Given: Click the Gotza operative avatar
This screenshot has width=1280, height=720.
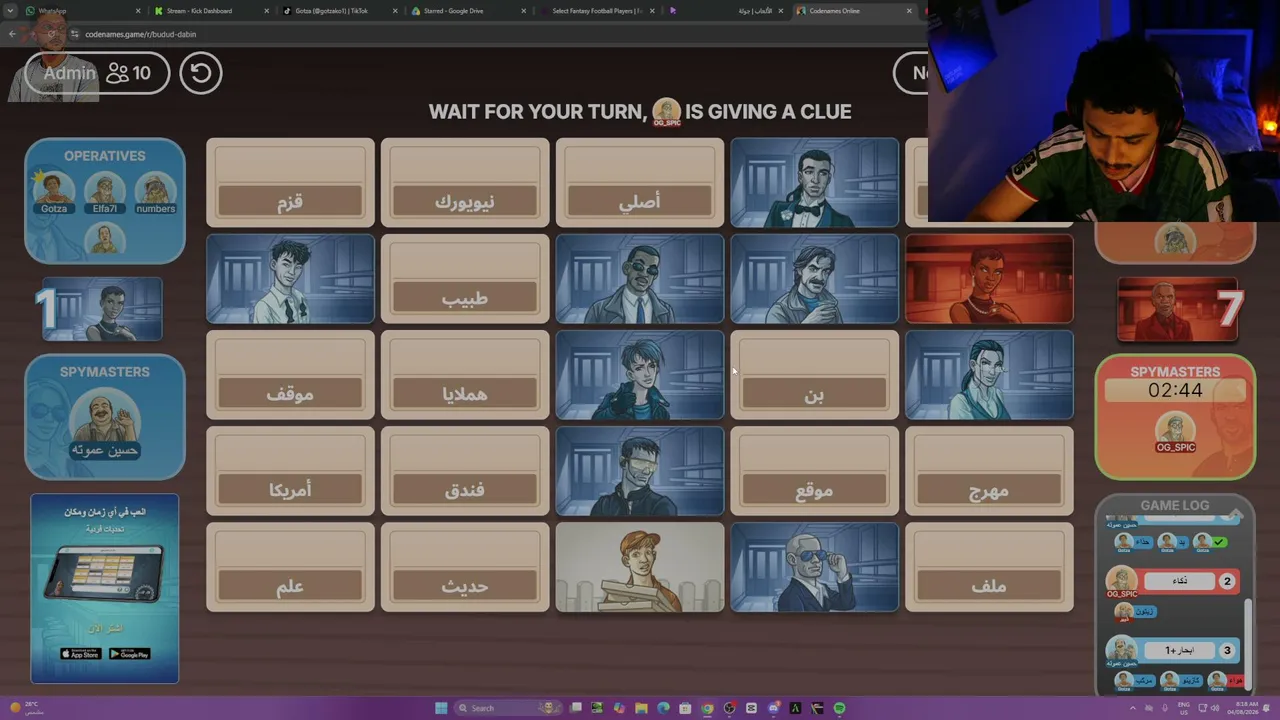Looking at the screenshot, I should 54,191.
